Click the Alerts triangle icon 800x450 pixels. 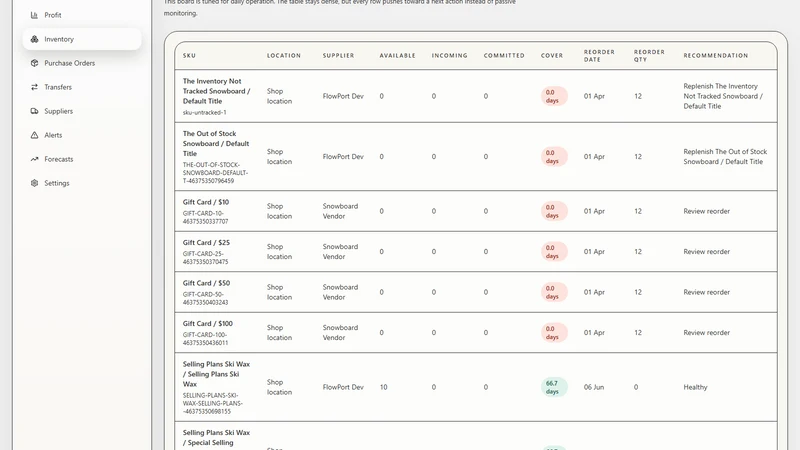click(34, 135)
